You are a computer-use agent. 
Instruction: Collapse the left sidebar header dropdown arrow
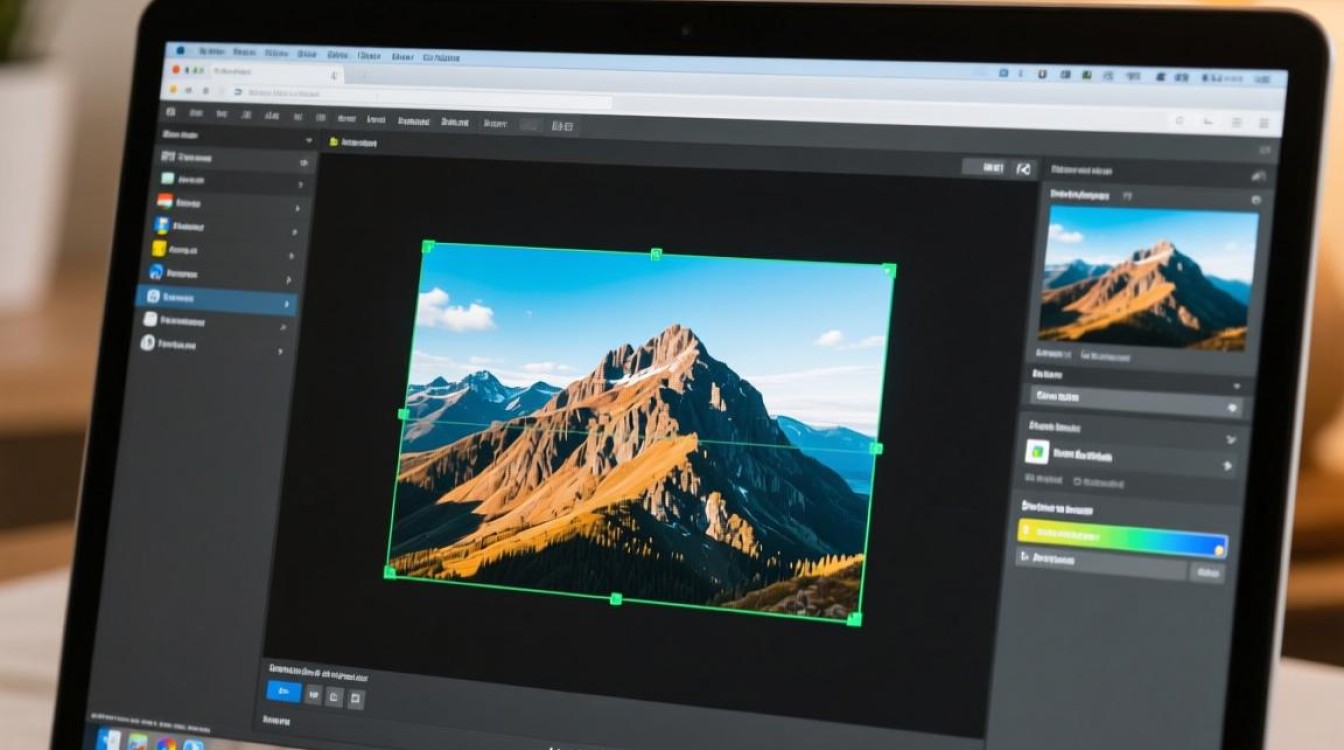tap(308, 141)
